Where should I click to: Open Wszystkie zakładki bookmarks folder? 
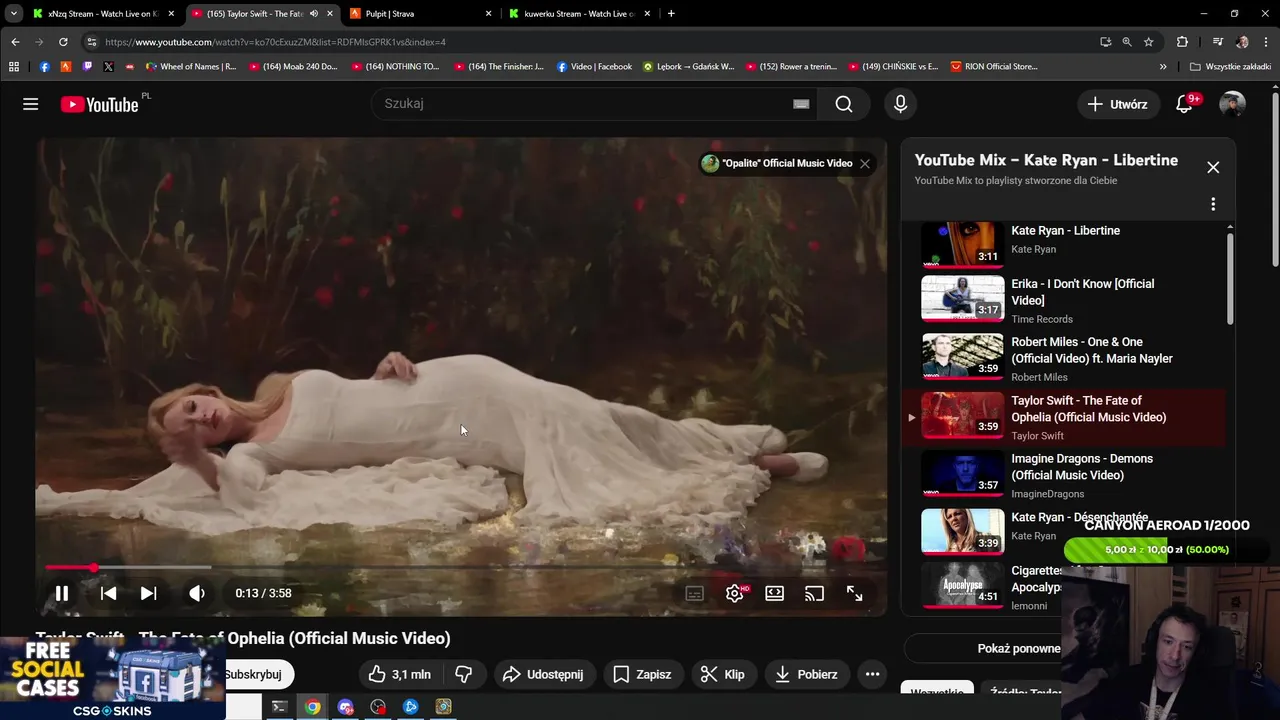click(x=1230, y=67)
